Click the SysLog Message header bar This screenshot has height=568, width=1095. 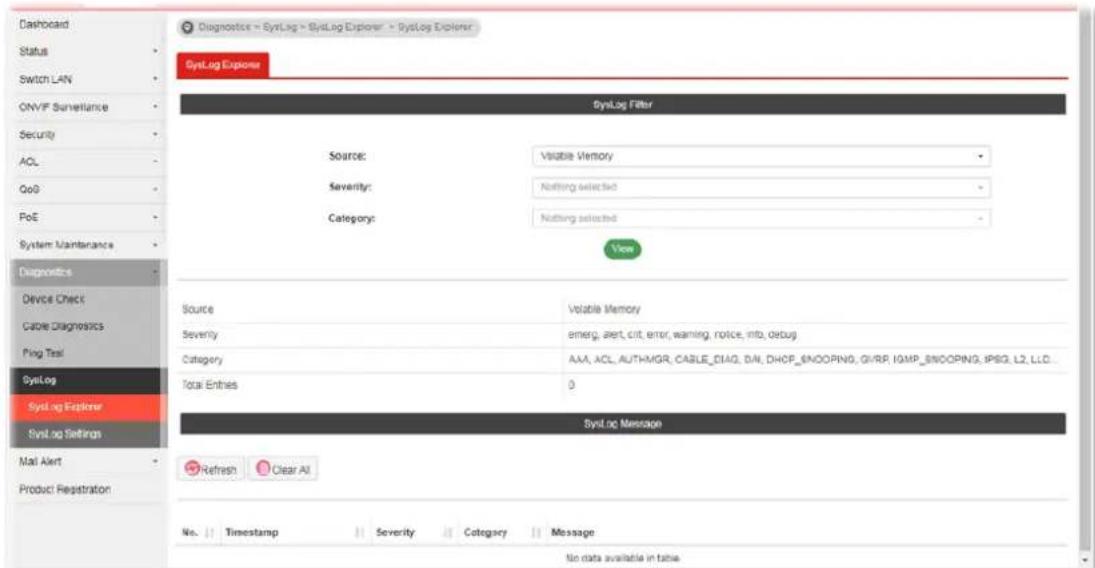(x=623, y=424)
